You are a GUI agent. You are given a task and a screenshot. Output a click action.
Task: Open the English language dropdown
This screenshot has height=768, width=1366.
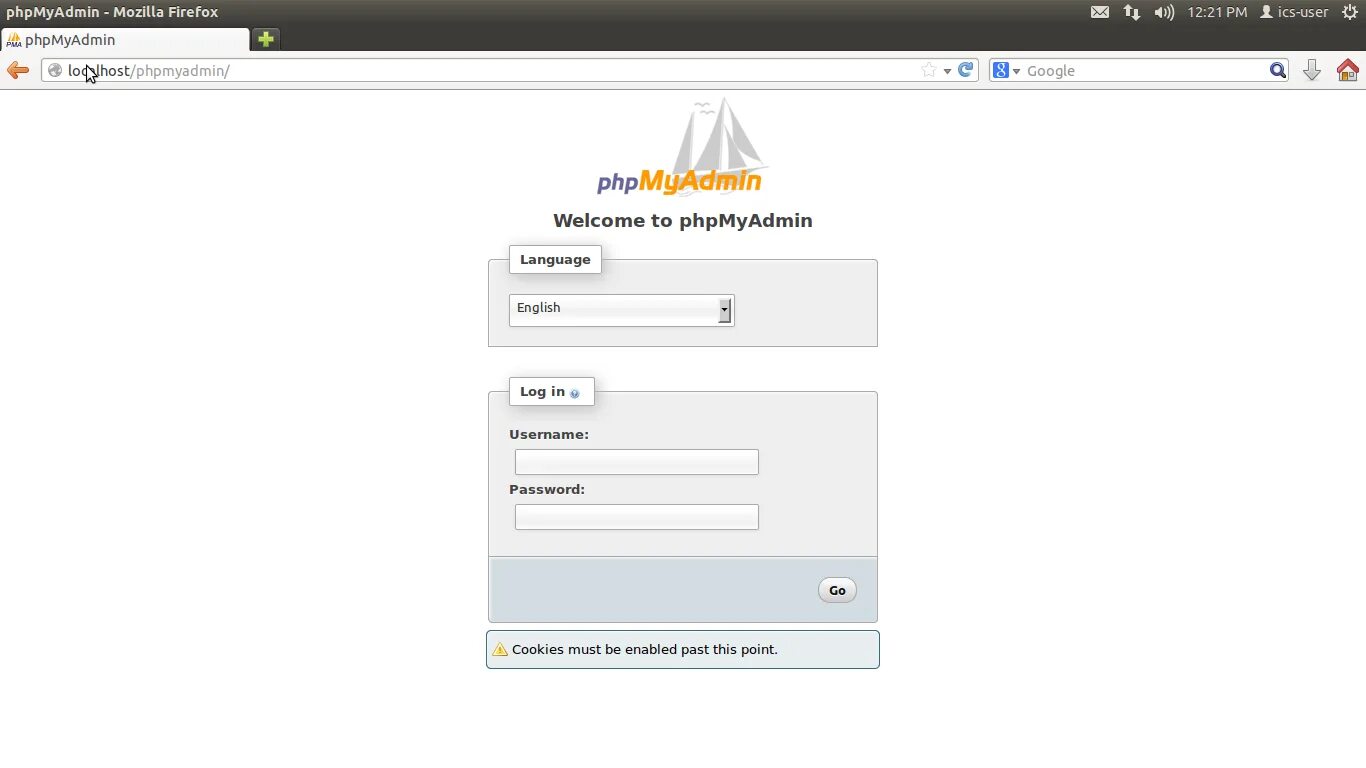tap(621, 309)
